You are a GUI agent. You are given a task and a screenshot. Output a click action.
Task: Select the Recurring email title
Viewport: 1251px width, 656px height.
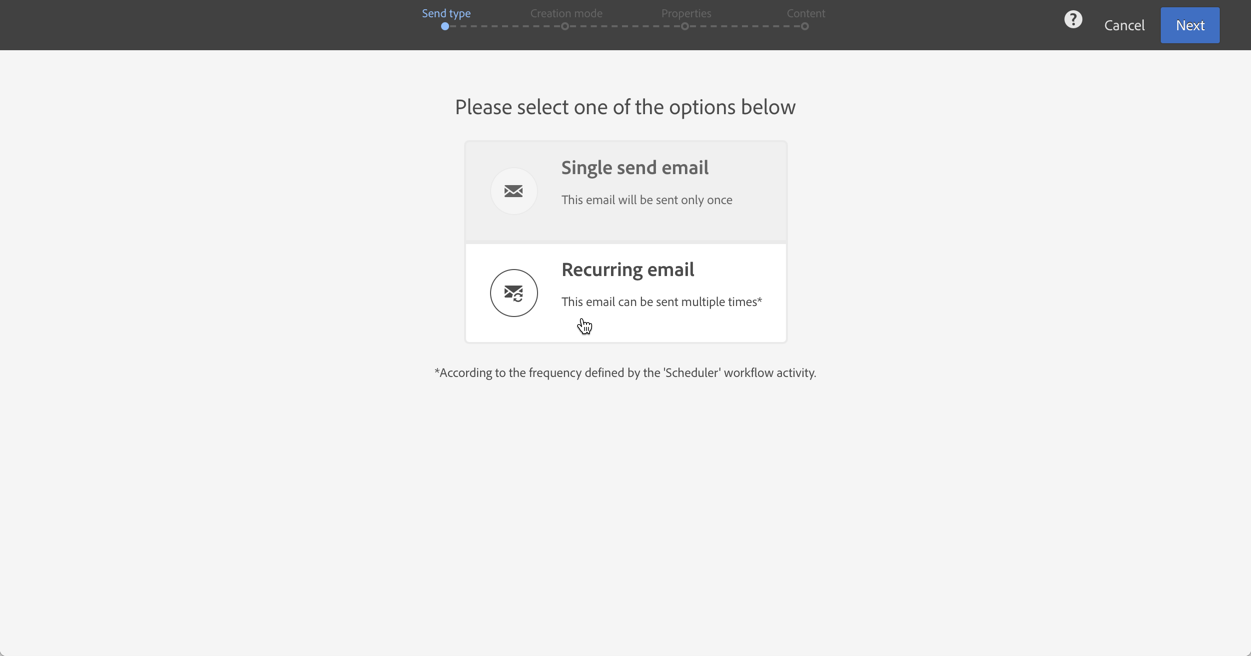(628, 269)
